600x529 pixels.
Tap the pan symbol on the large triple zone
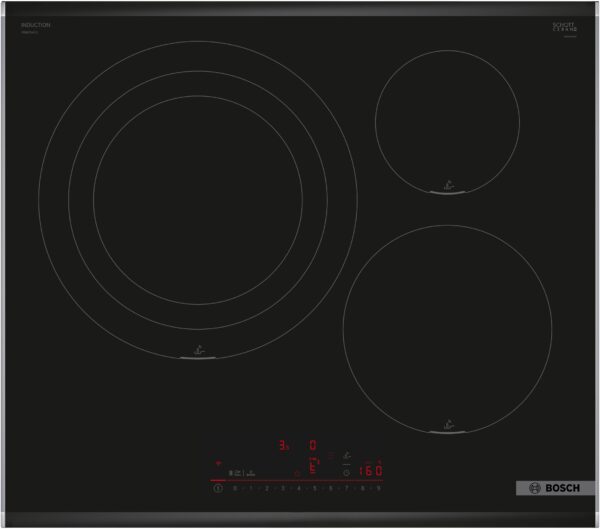coord(199,350)
